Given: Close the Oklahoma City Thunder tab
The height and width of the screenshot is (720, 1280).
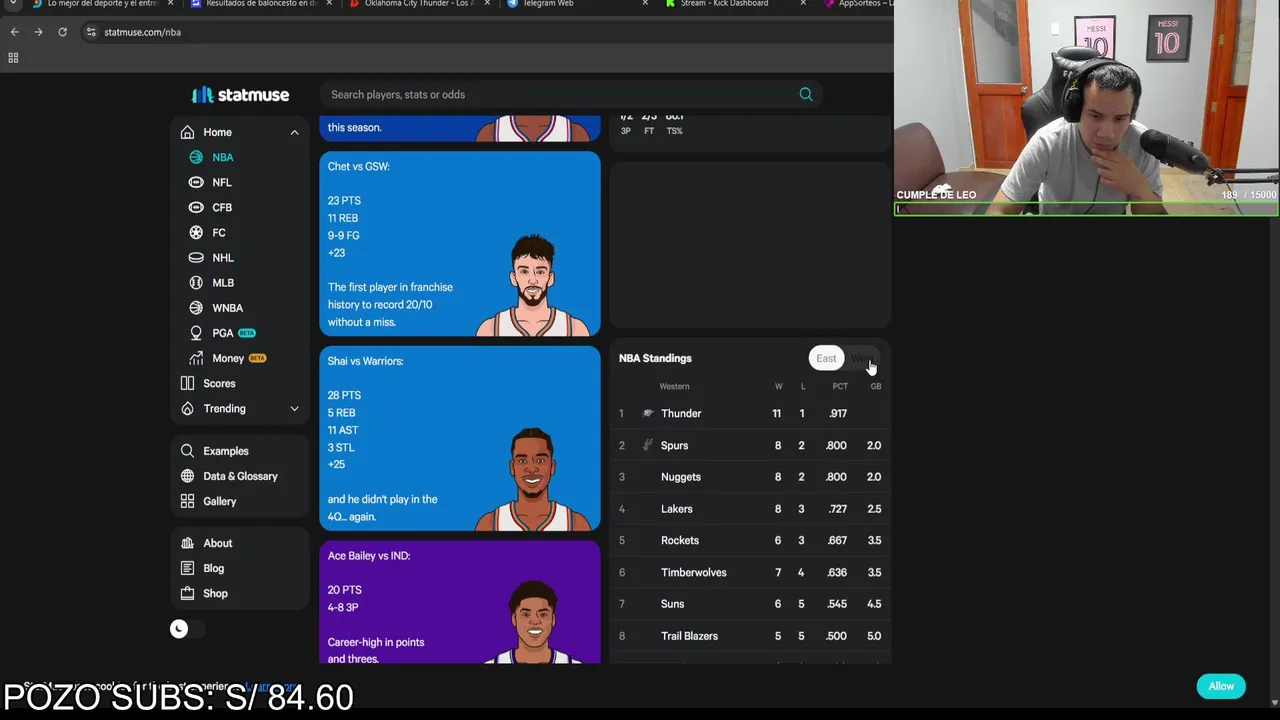Looking at the screenshot, I should 487,4.
